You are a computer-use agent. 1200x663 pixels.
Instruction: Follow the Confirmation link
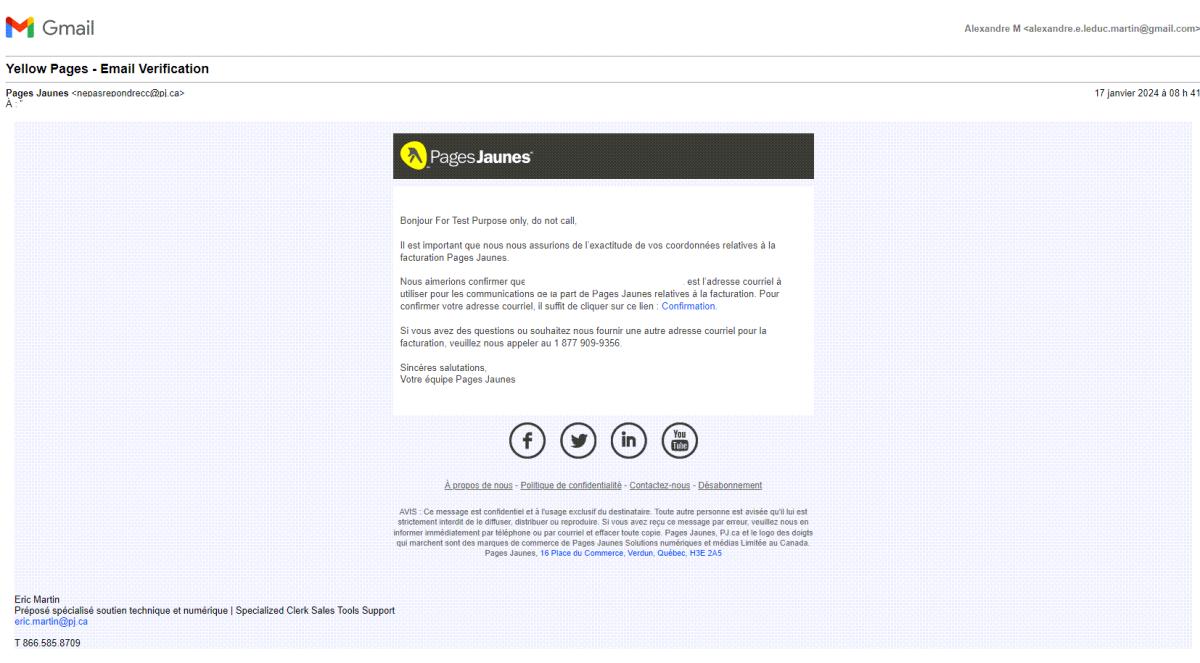(689, 306)
